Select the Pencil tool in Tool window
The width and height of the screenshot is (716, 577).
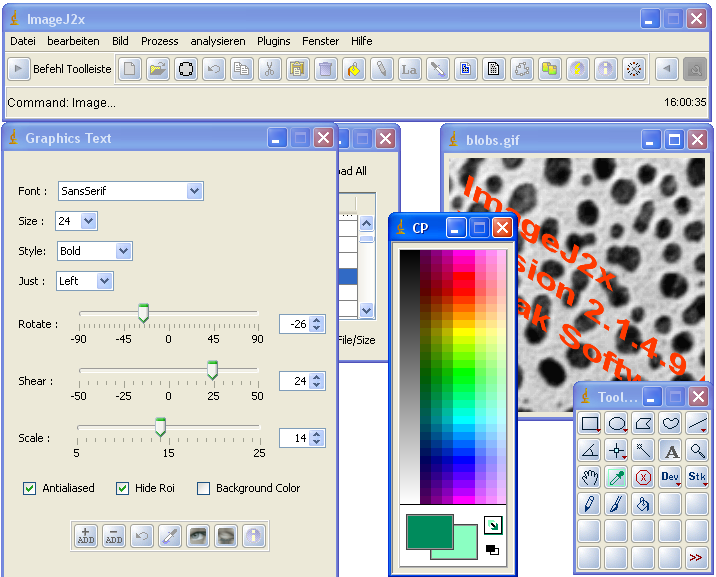click(x=589, y=504)
